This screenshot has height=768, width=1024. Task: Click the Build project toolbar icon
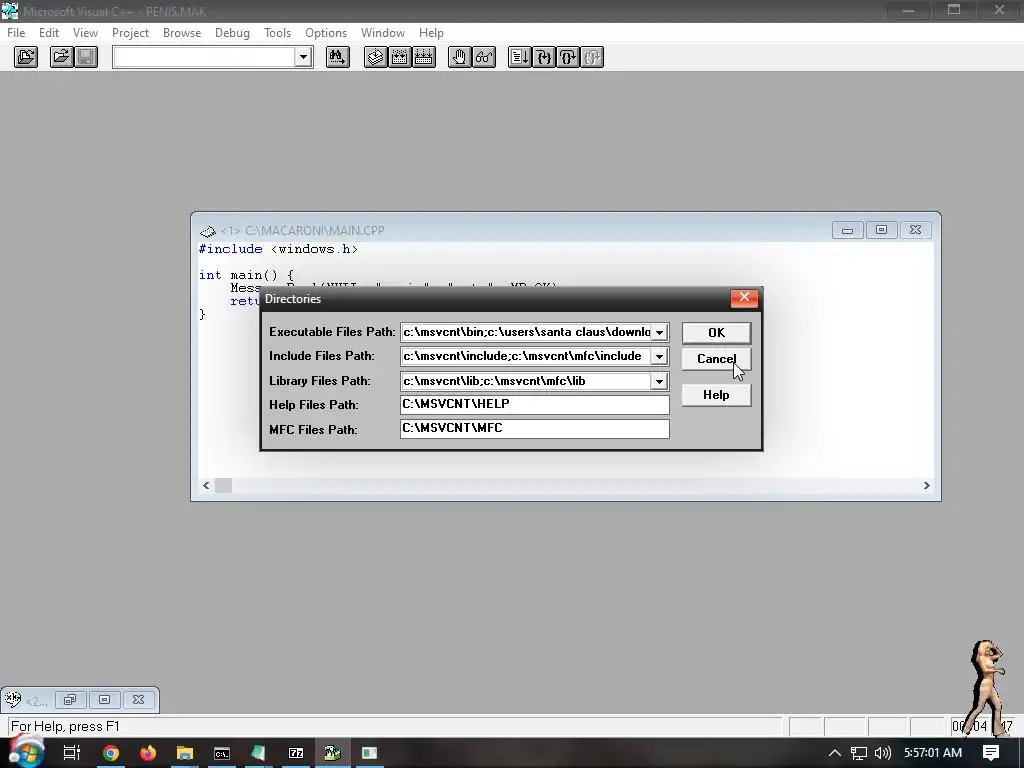coord(400,57)
